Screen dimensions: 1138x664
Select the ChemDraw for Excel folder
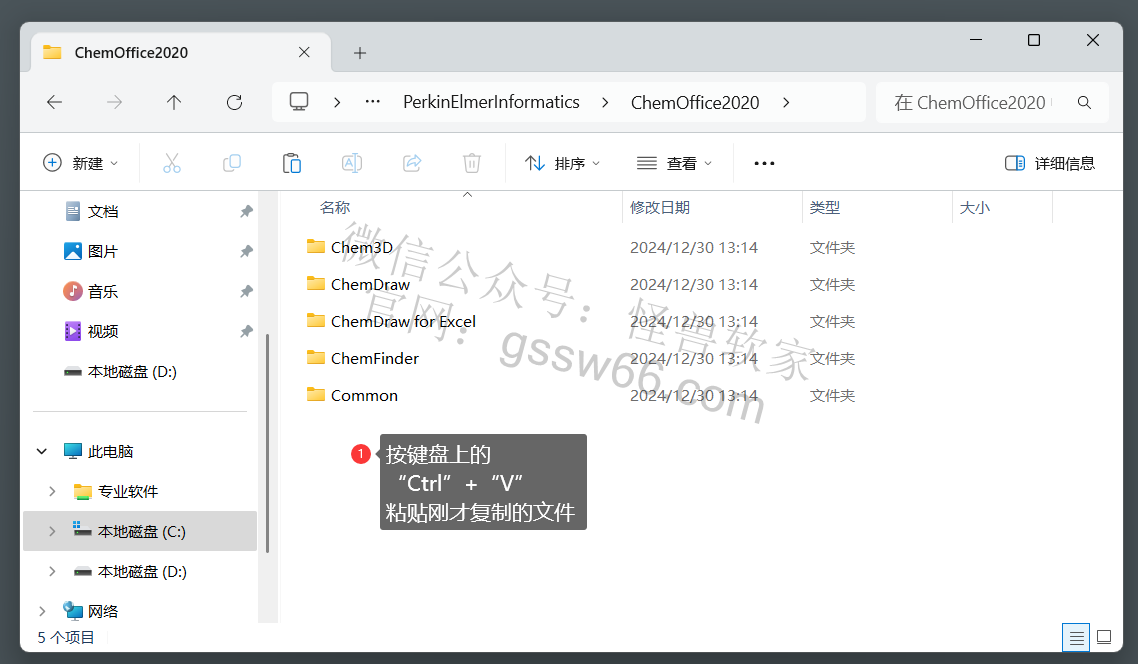[x=404, y=321]
